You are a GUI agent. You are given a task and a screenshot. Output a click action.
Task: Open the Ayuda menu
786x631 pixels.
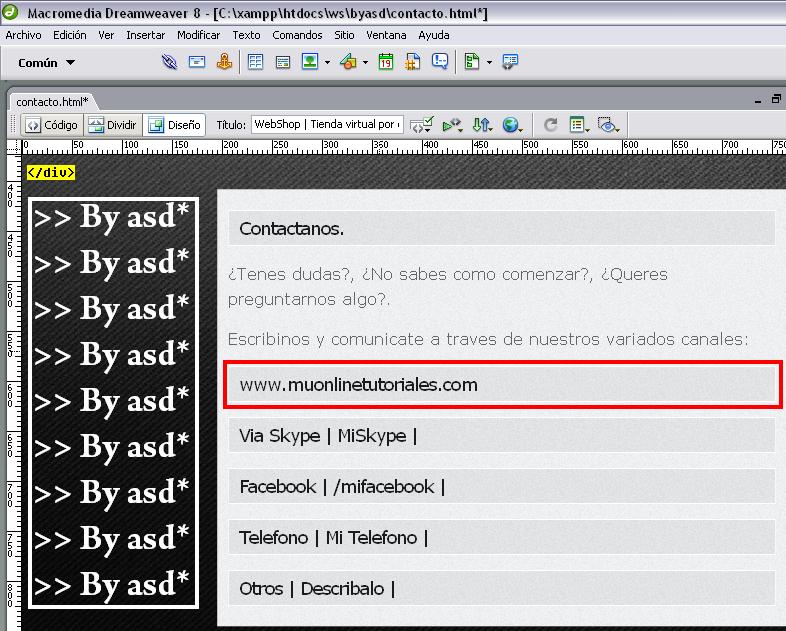pos(434,35)
